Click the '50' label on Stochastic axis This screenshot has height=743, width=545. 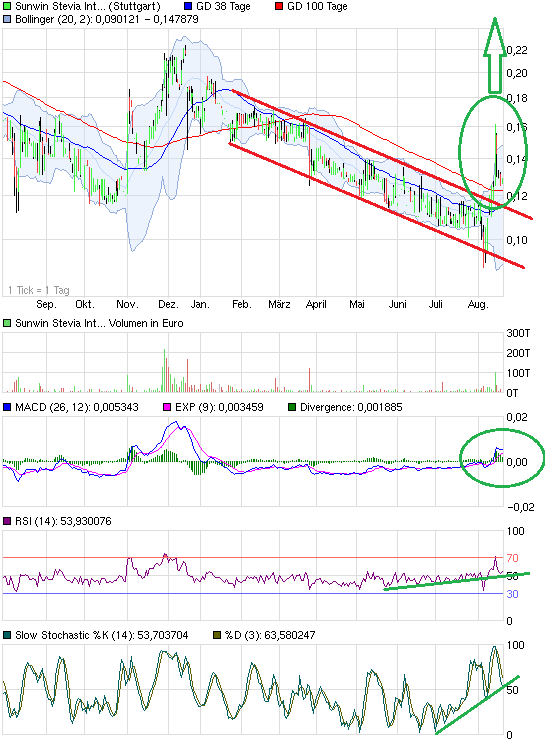coord(512,690)
